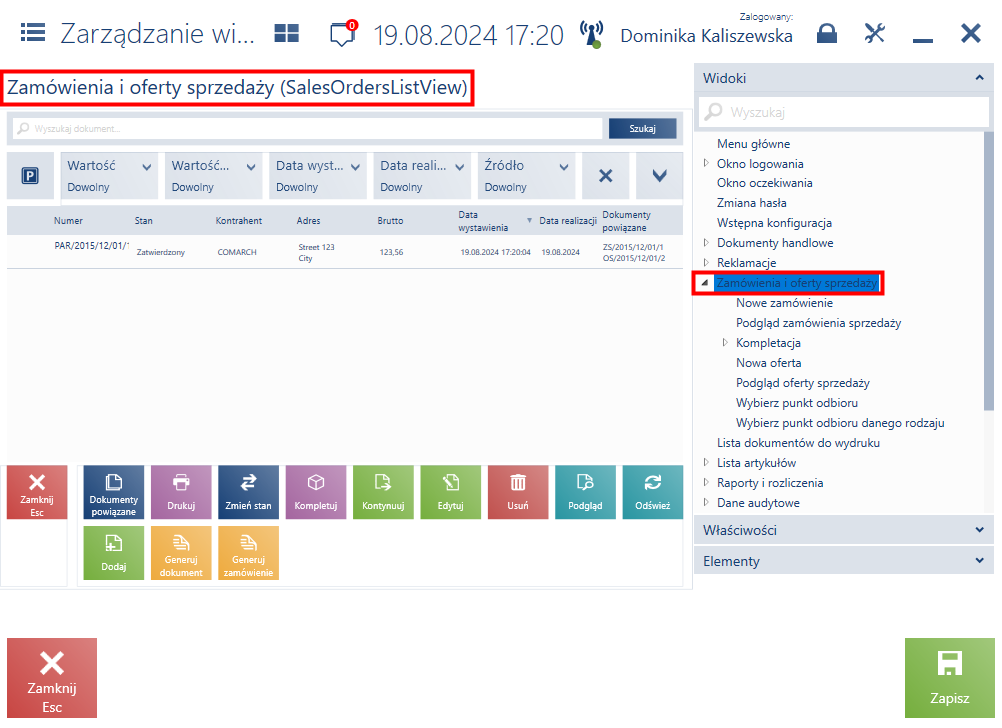Image resolution: width=1002 pixels, height=728 pixels.
Task: Check the antenna connection status icon
Action: tap(592, 35)
